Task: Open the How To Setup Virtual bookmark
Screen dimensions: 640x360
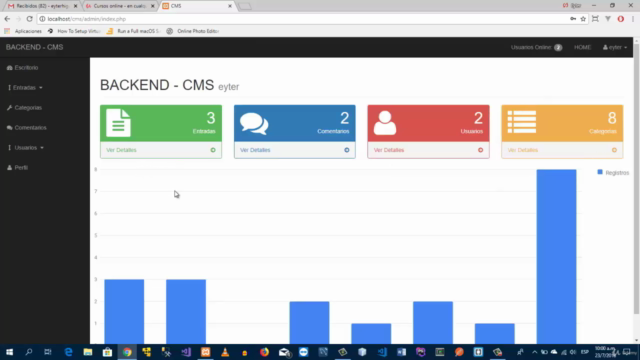Action: tap(74, 31)
